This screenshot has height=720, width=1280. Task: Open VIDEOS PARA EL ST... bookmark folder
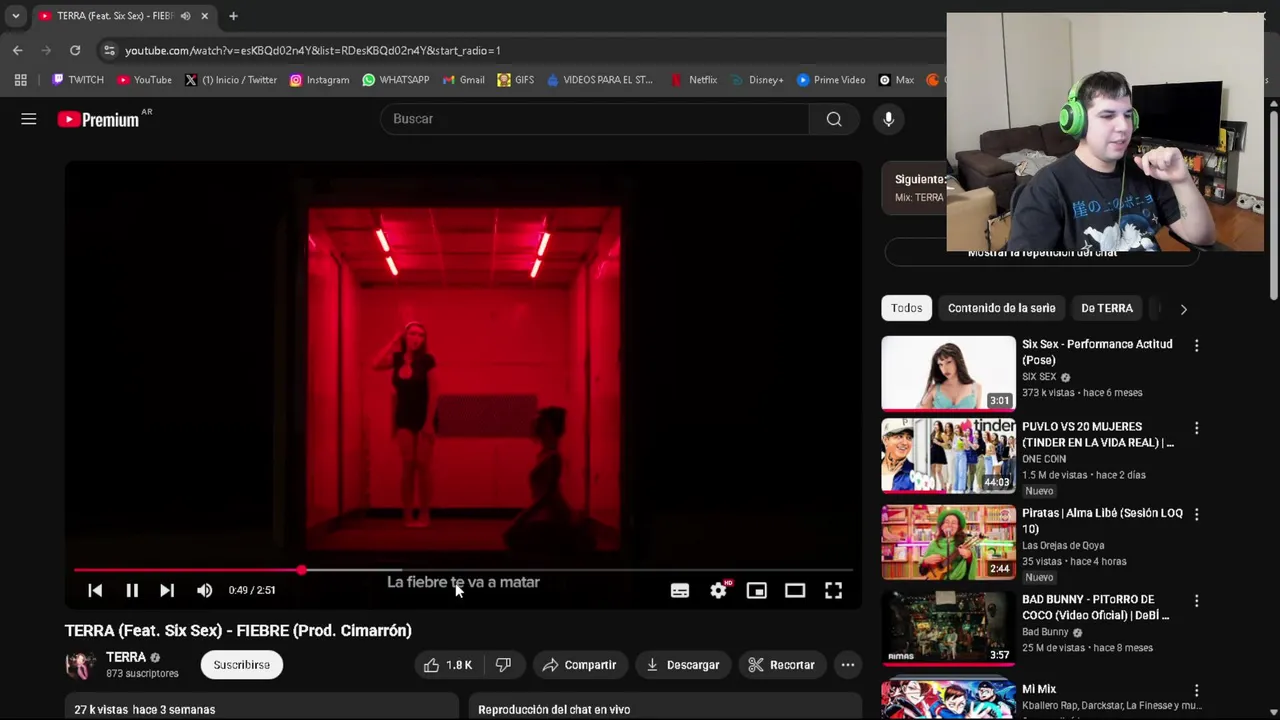click(600, 80)
